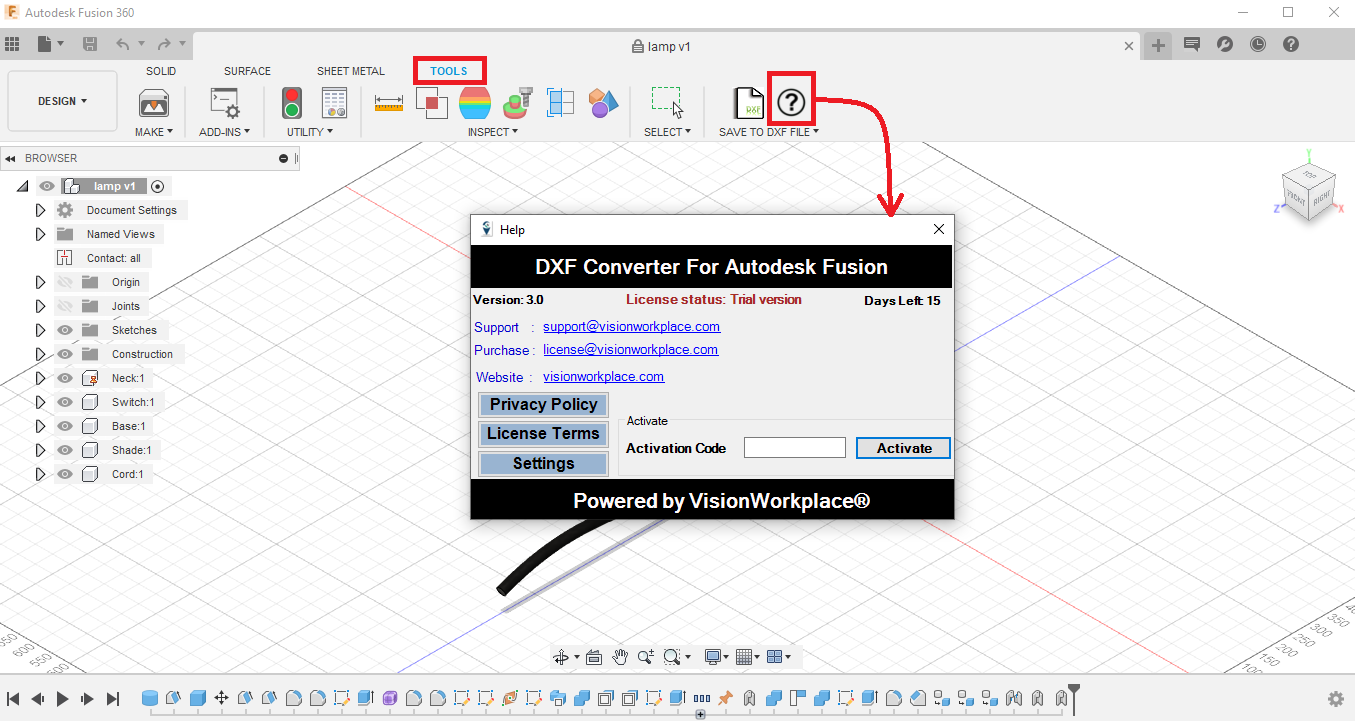1355x721 pixels.
Task: Open the Fusion help question mark
Action: tap(1291, 44)
